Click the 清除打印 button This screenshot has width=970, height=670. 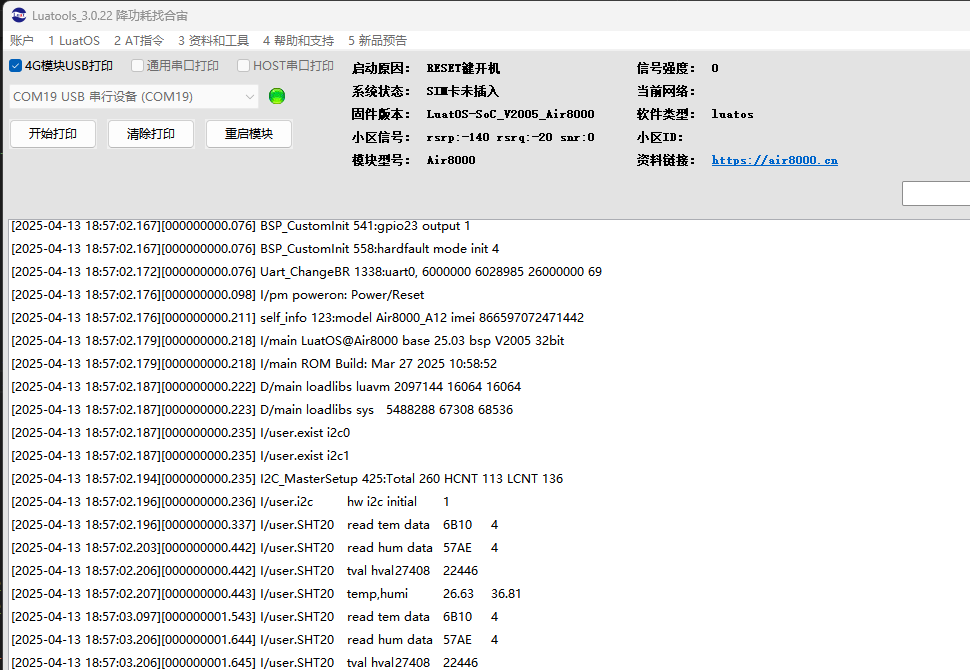pos(151,134)
